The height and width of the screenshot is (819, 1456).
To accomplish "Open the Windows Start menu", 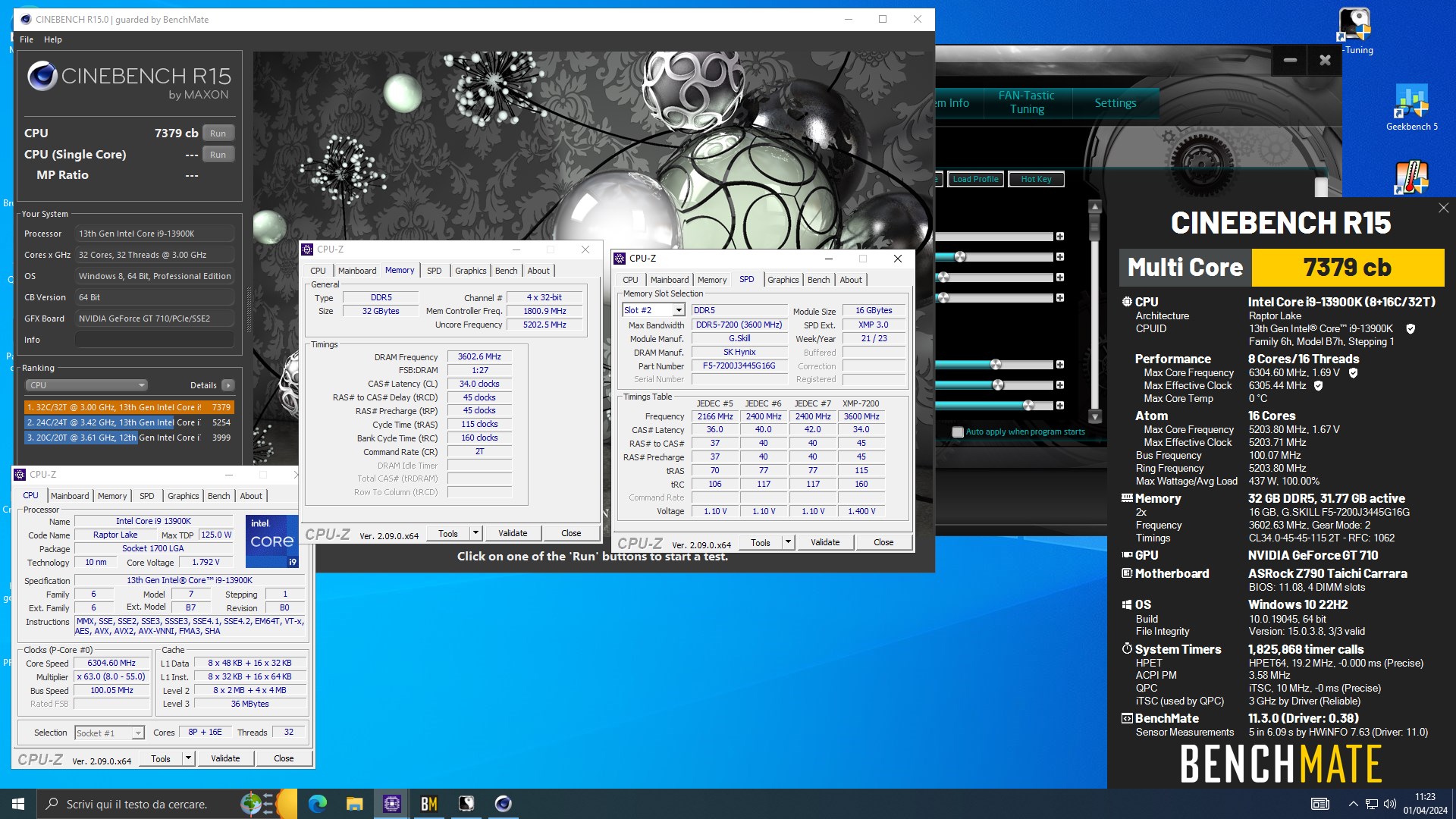I will pyautogui.click(x=18, y=804).
